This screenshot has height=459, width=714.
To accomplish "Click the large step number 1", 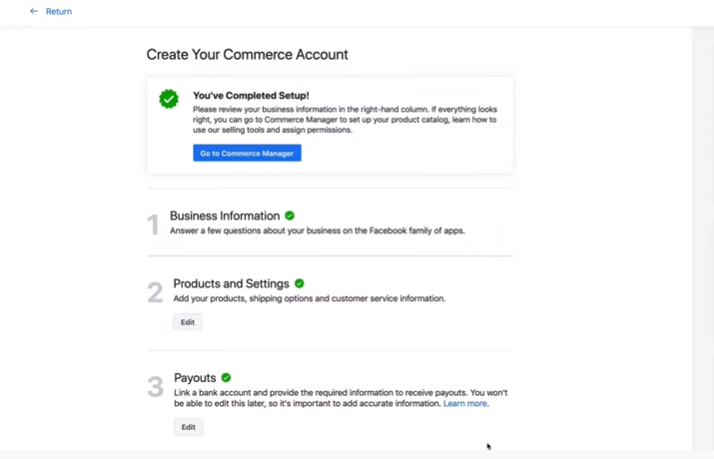I will click(153, 224).
